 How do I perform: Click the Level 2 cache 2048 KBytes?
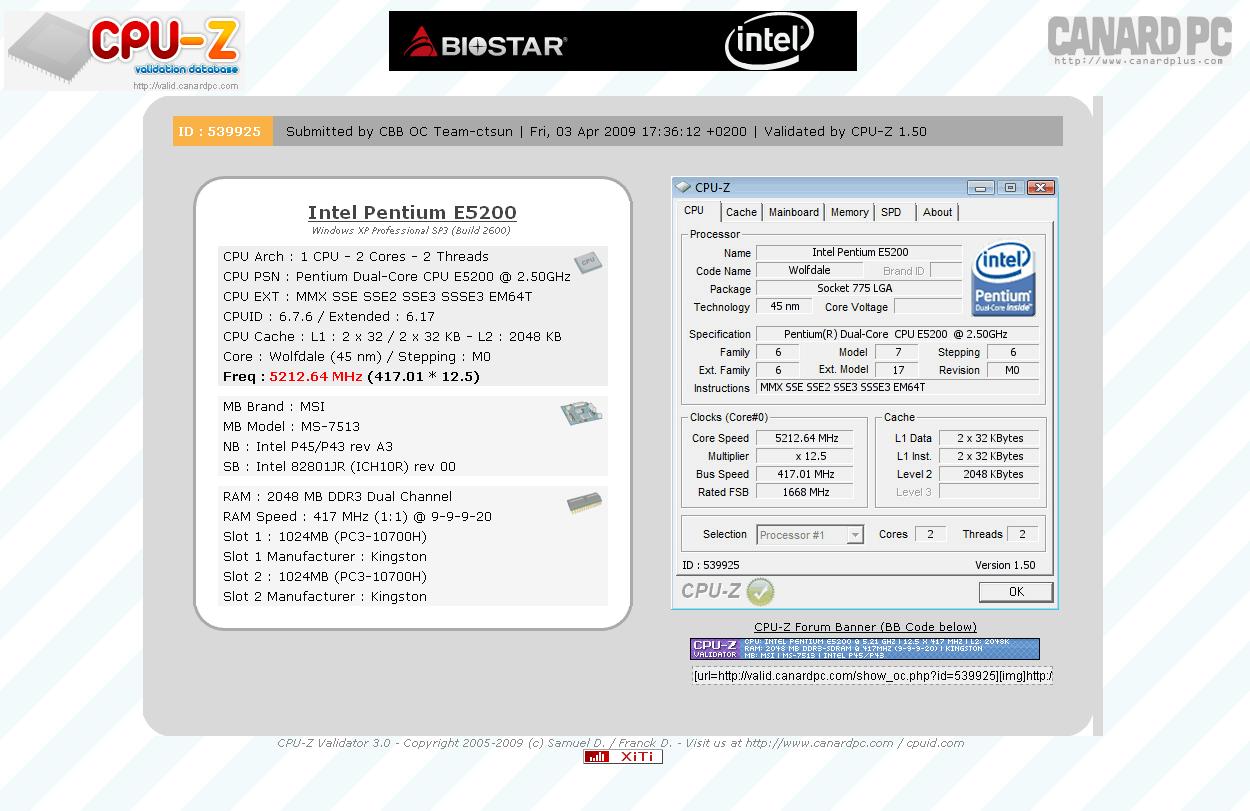pyautogui.click(x=989, y=474)
